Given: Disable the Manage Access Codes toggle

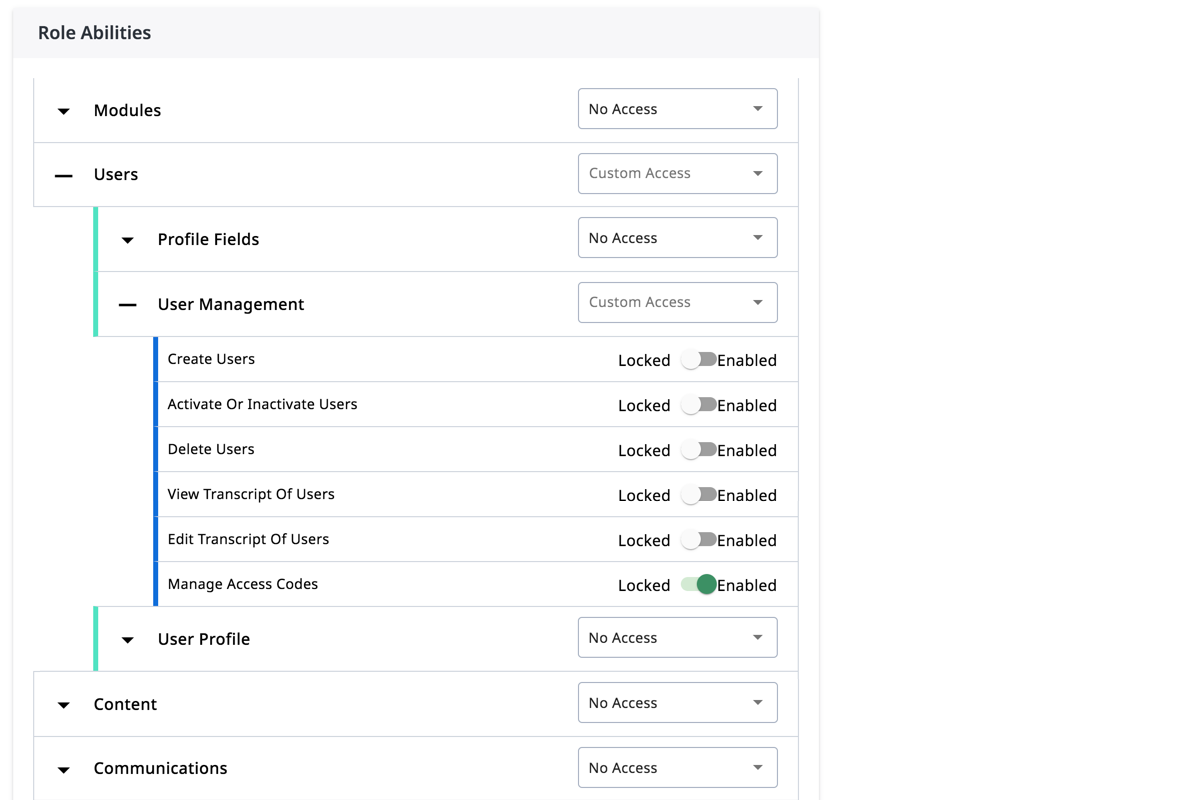Looking at the screenshot, I should tap(701, 584).
